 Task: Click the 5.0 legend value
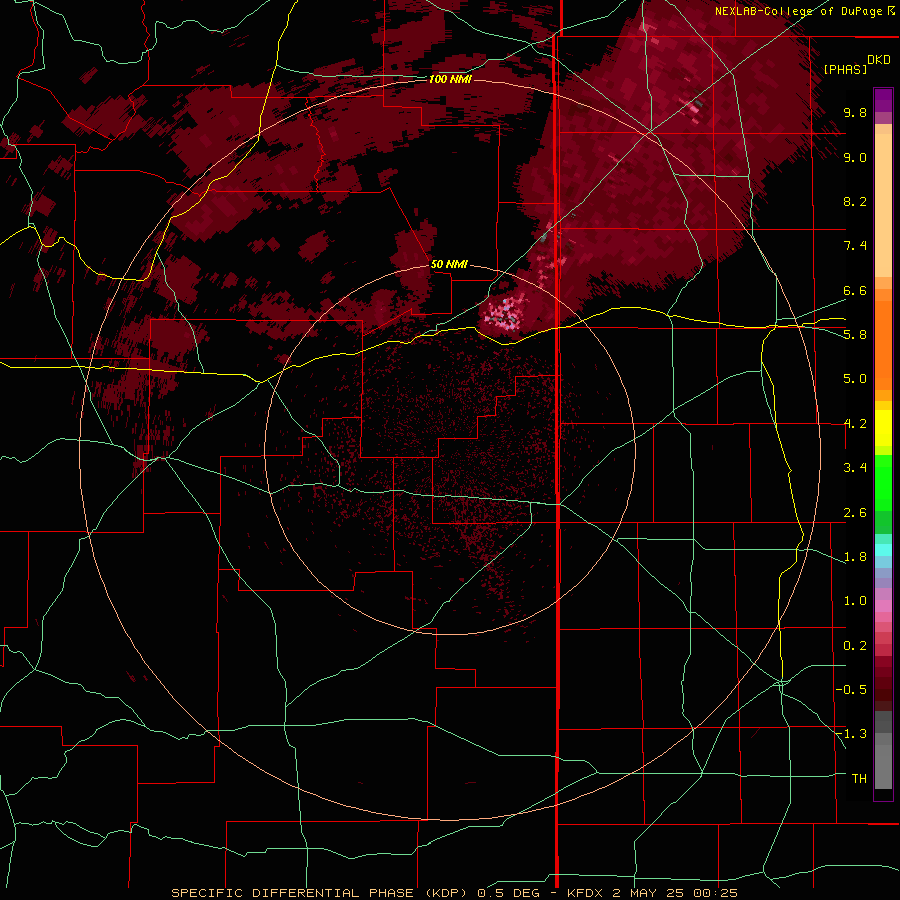pyautogui.click(x=855, y=379)
